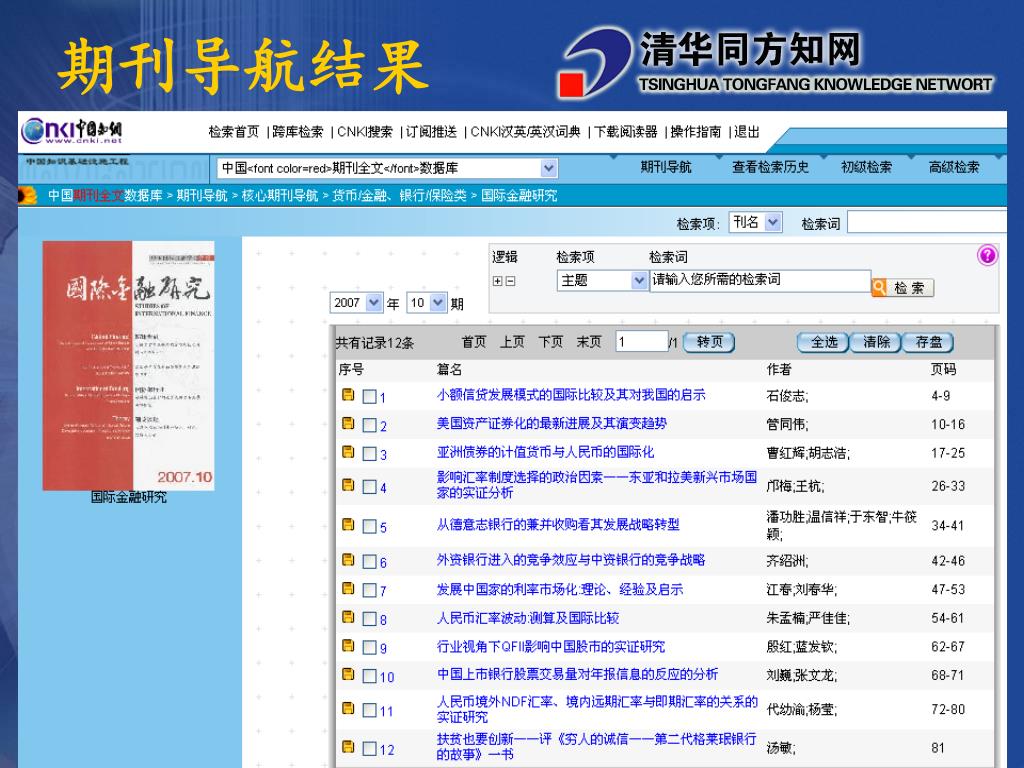Tick checkbox for record 10

[x=370, y=676]
